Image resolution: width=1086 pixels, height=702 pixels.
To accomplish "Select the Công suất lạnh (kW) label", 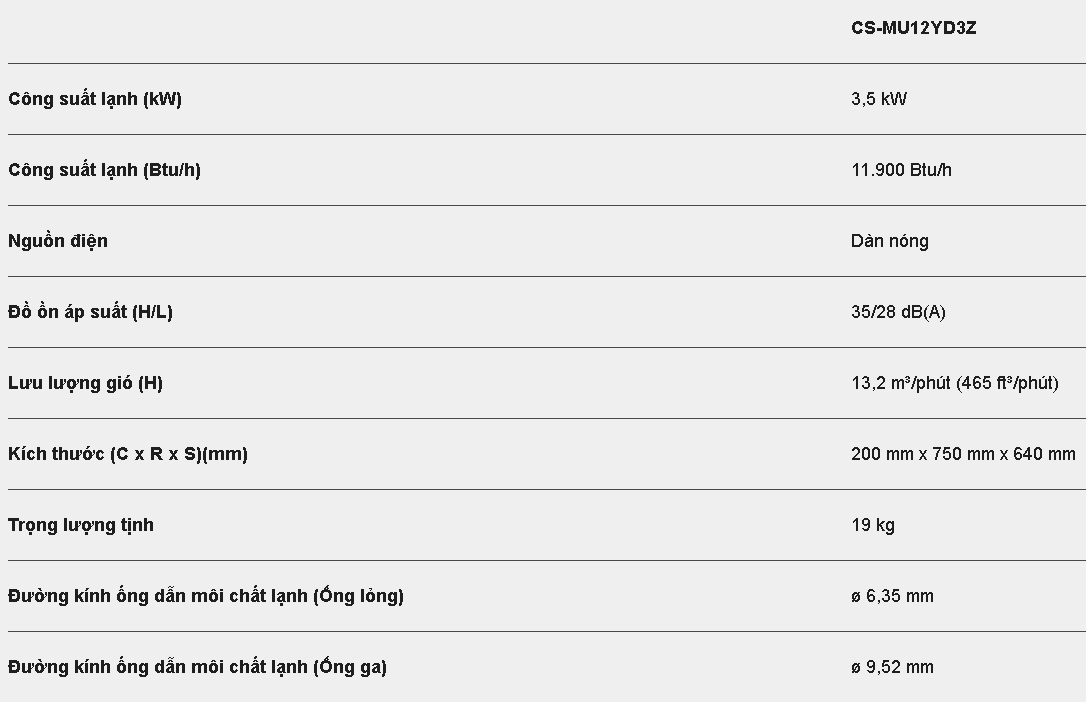I will (95, 99).
